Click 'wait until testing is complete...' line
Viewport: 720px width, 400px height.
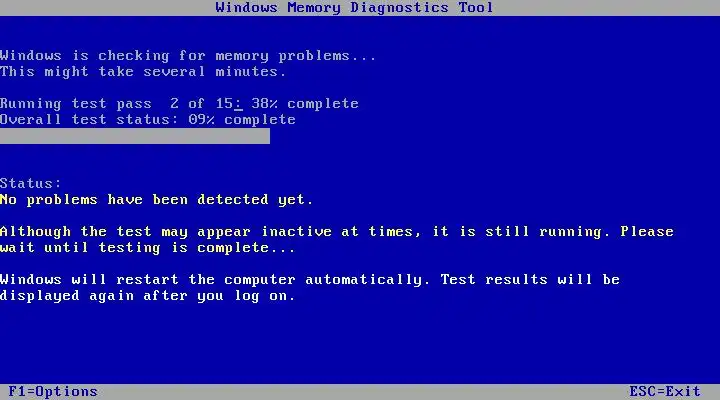(147, 248)
